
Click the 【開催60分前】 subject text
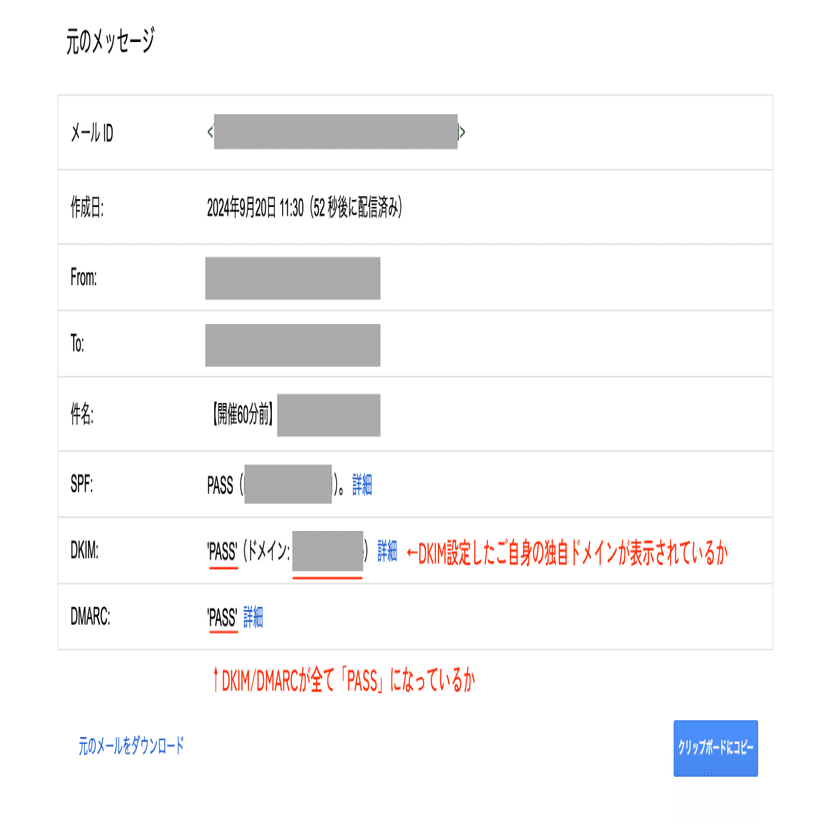[x=239, y=414]
